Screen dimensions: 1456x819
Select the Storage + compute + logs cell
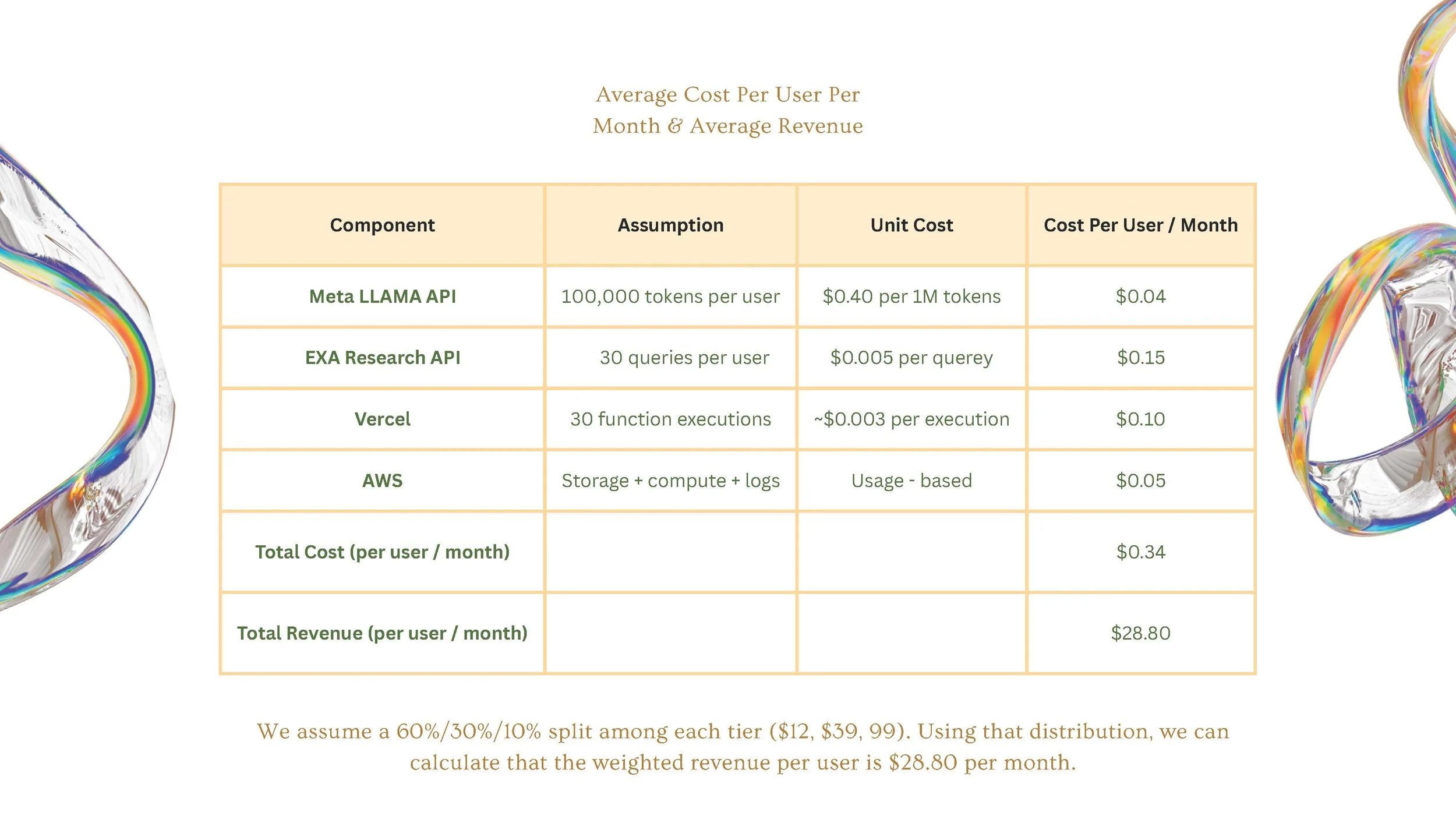670,481
